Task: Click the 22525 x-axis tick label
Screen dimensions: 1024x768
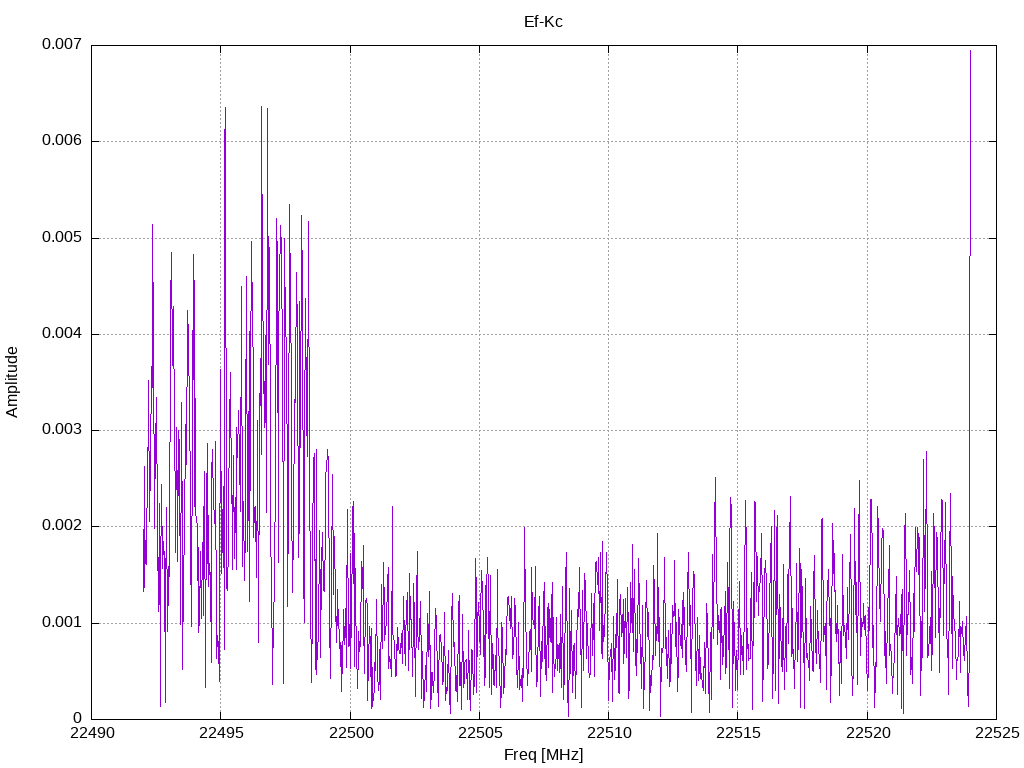Action: coord(997,733)
